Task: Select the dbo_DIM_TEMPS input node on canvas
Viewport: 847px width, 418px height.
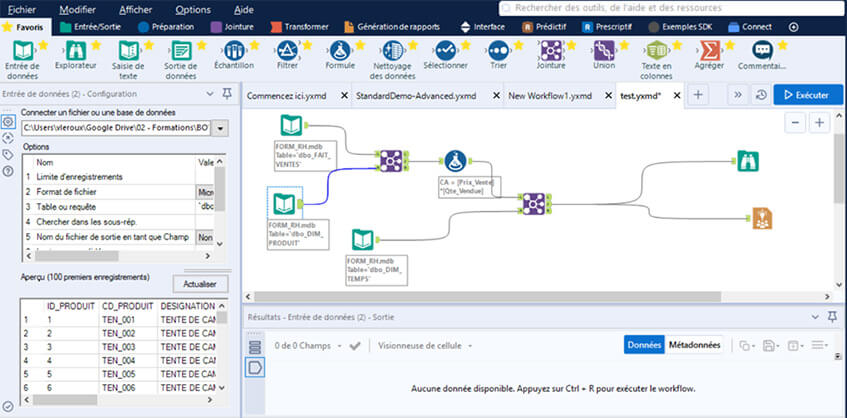Action: click(363, 240)
